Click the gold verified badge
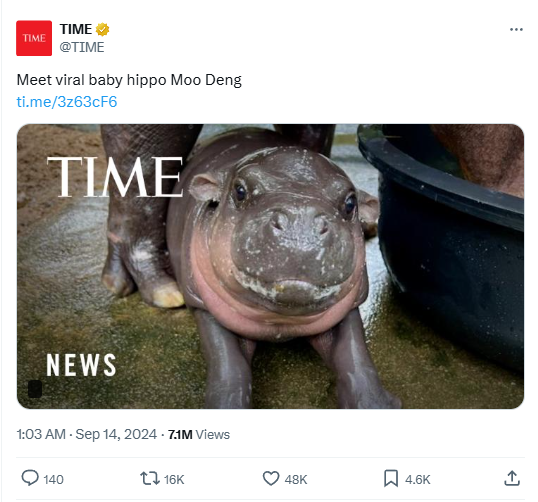This screenshot has width=538, height=502. pos(102,30)
